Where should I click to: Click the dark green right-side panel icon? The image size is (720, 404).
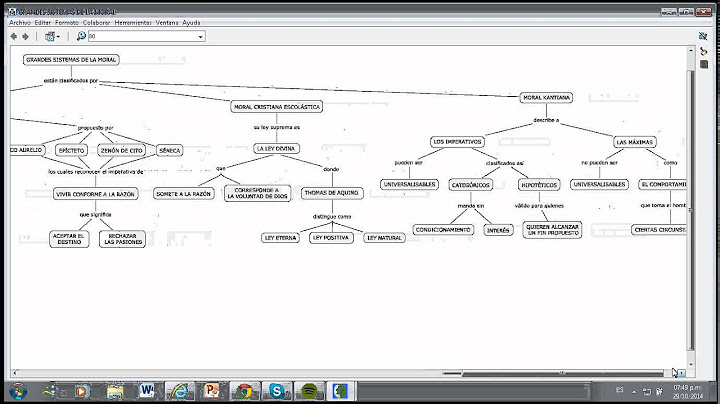tap(703, 64)
